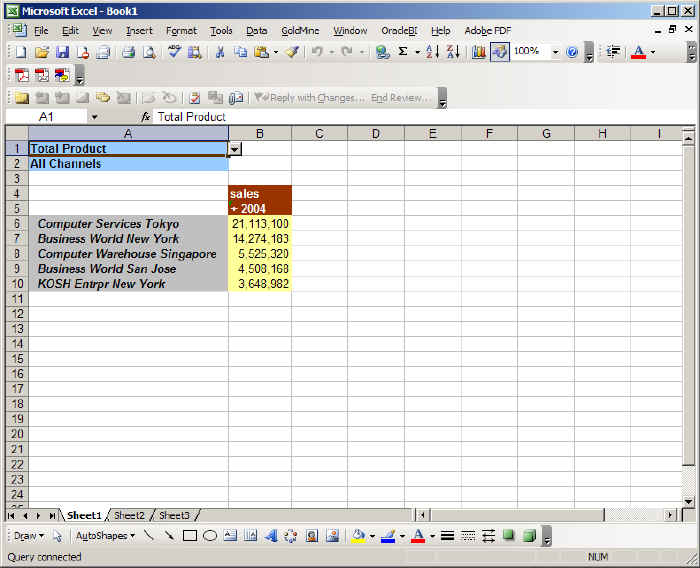Open the Name Box dropdown arrow

(x=94, y=117)
